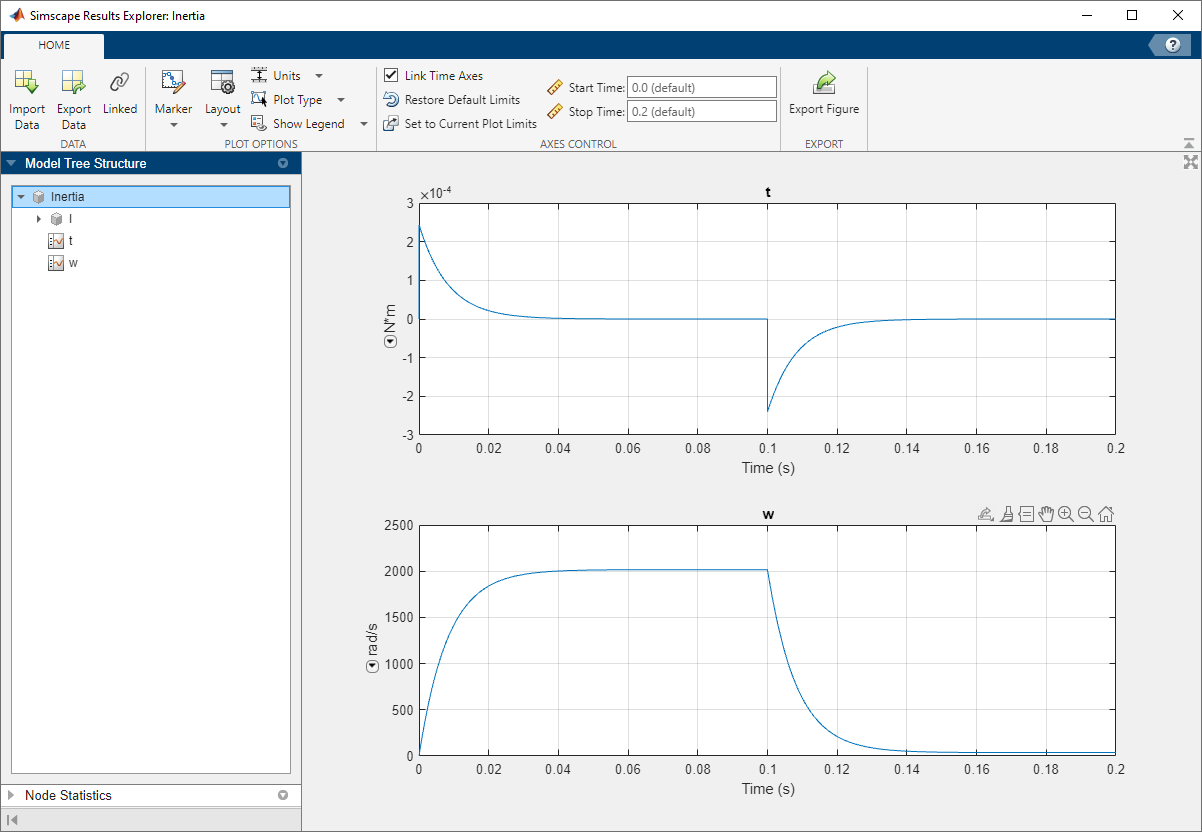Restore plot view with home icon
1202x832 pixels.
coord(1106,514)
